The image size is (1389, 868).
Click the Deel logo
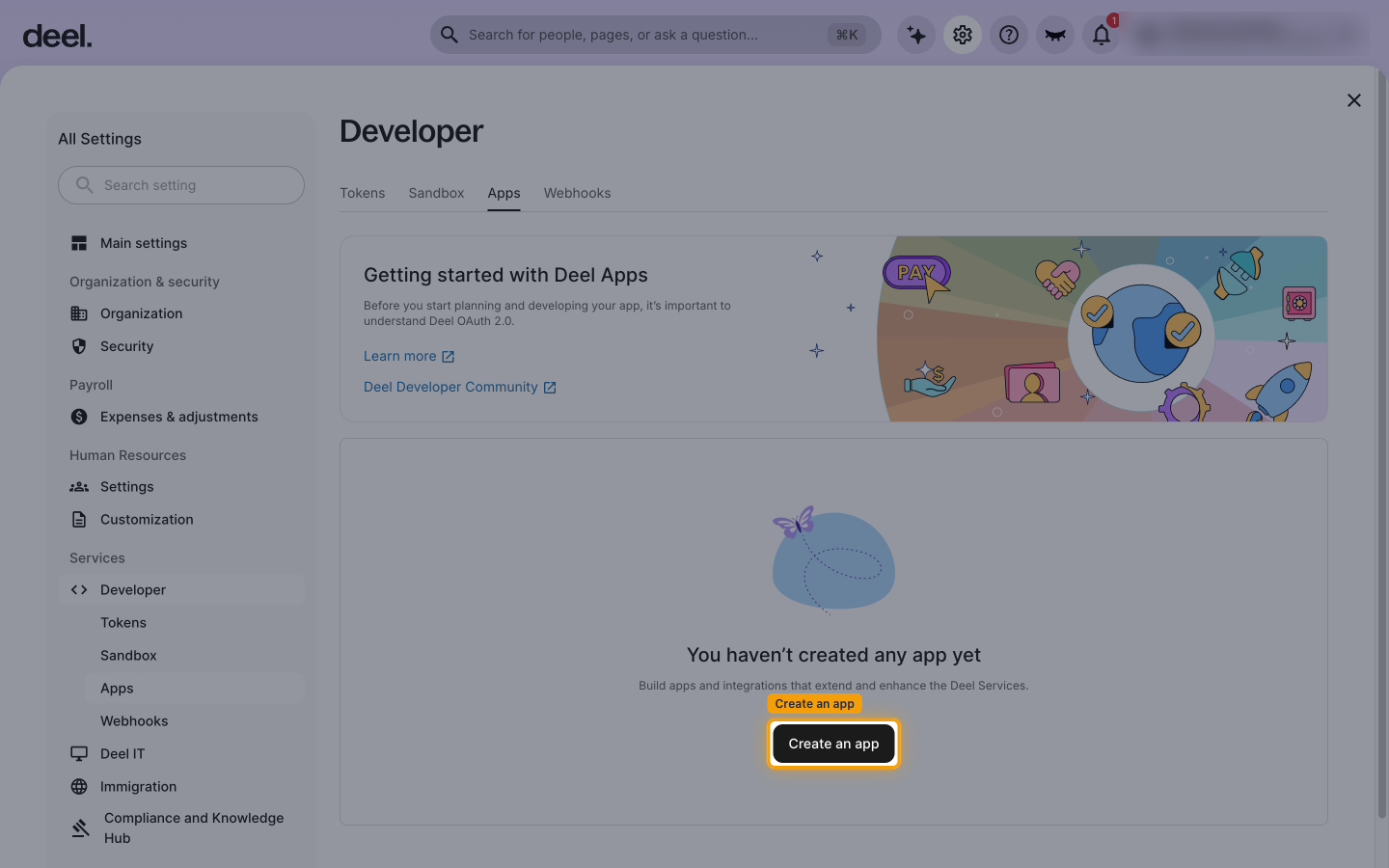tap(58, 37)
